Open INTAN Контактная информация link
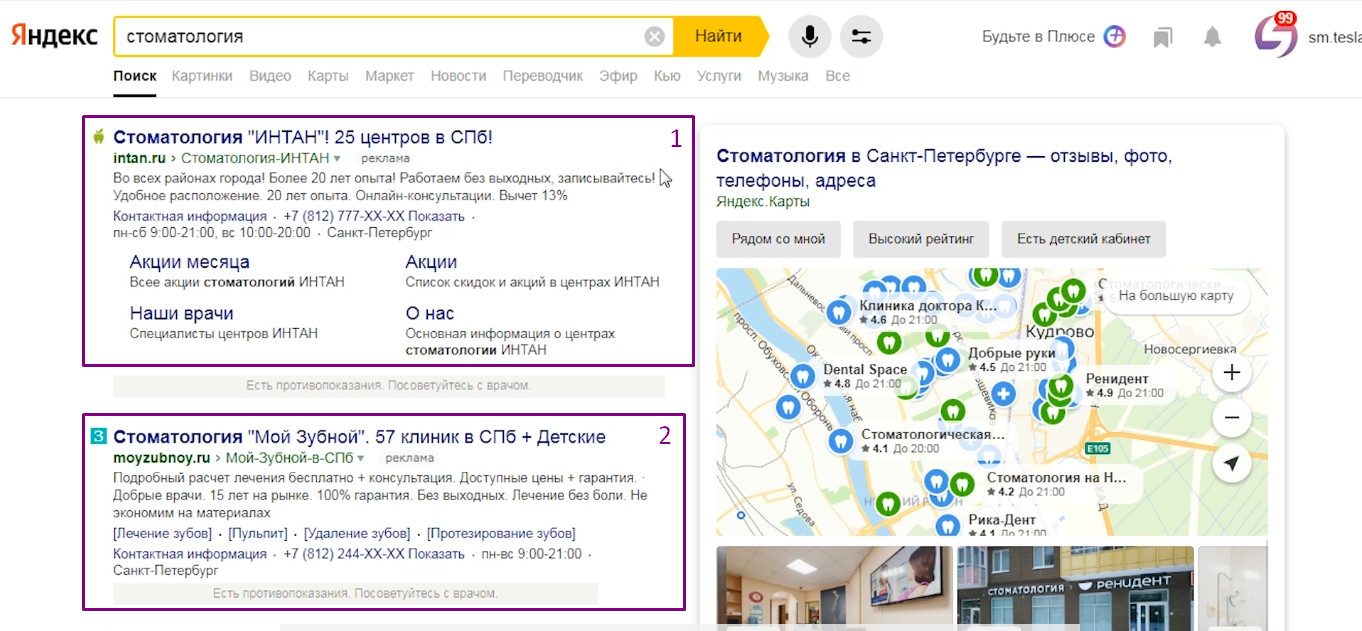This screenshot has height=631, width=1362. coord(190,216)
